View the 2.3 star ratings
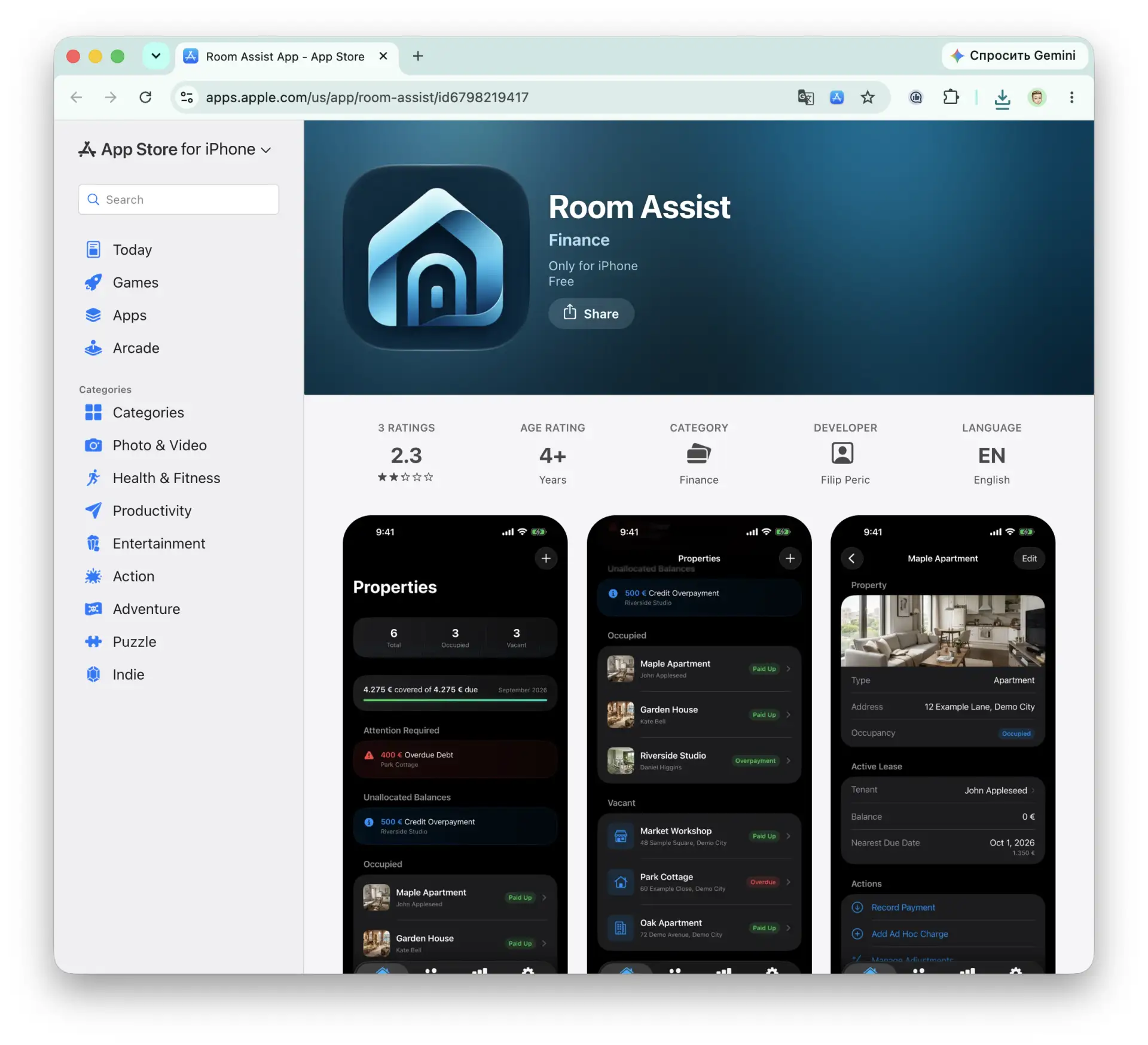This screenshot has height=1045, width=1148. pos(406,454)
